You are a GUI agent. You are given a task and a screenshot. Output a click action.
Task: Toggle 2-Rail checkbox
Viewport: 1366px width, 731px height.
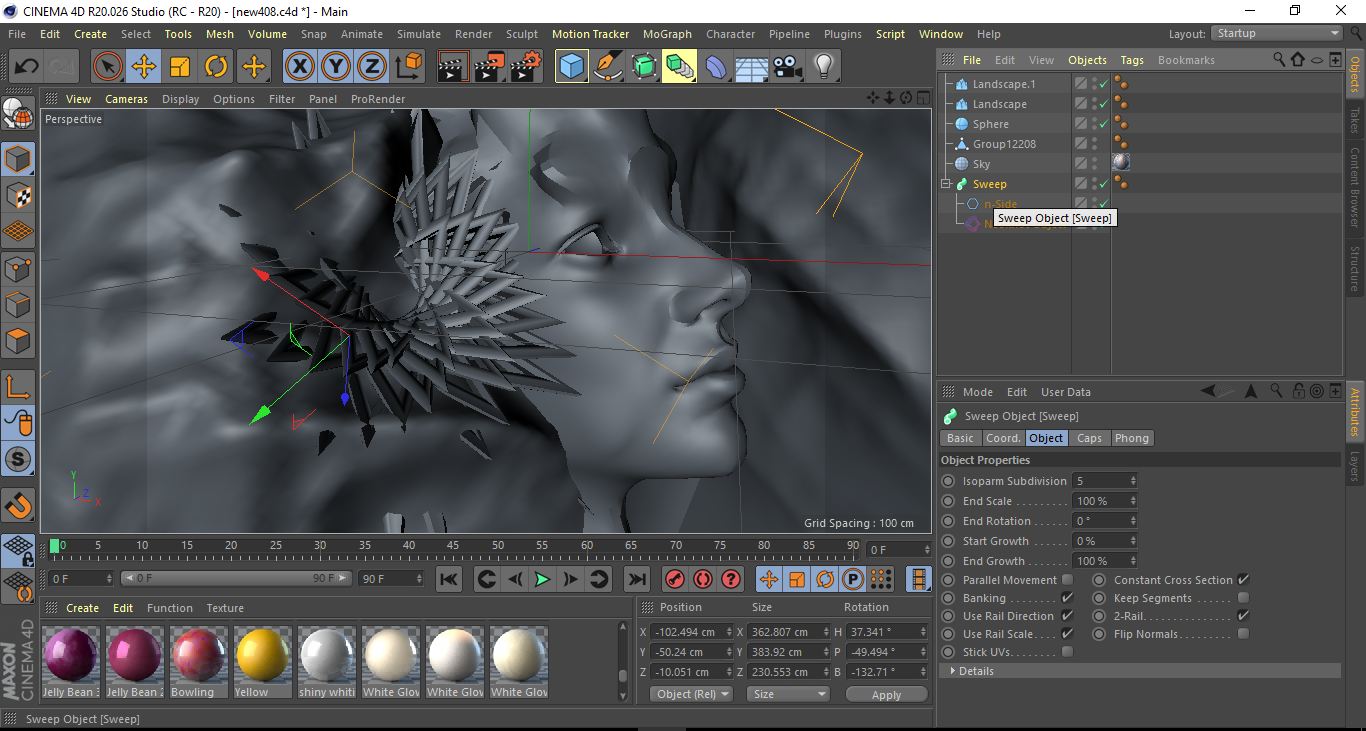pos(1243,616)
